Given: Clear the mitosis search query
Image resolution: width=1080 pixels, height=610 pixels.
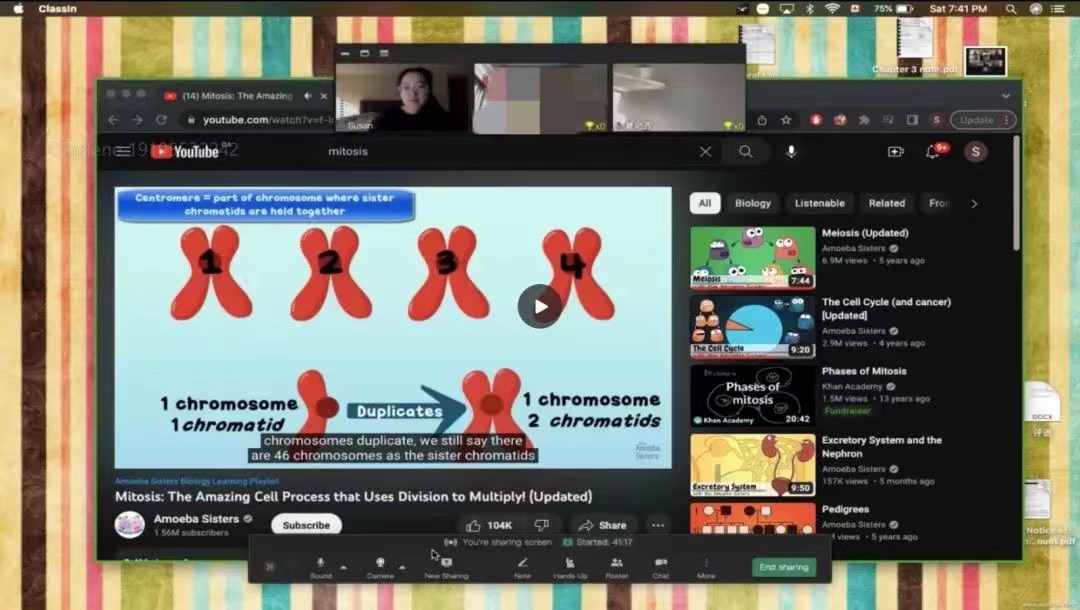Looking at the screenshot, I should coord(705,151).
